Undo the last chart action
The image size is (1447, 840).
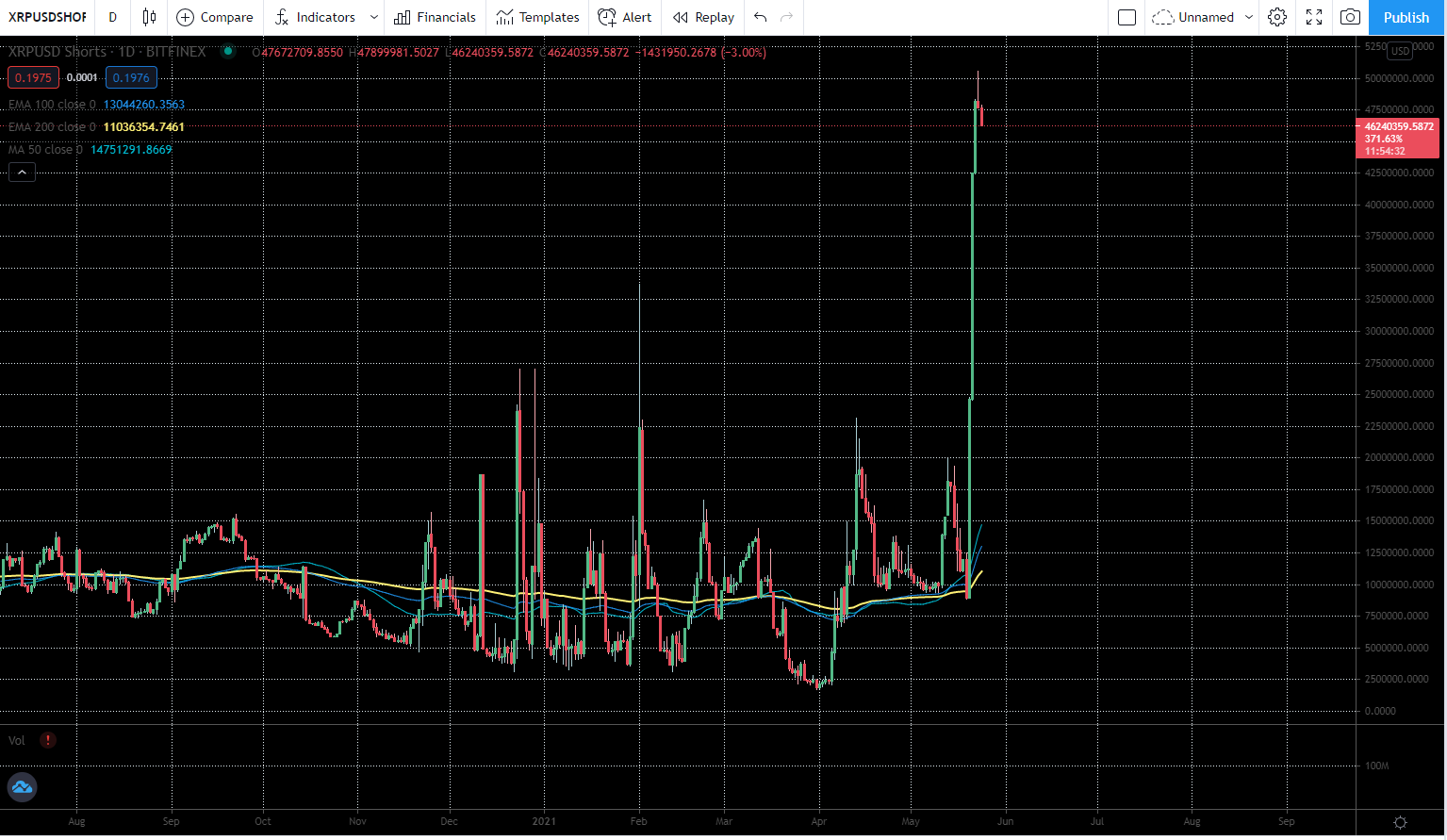pyautogui.click(x=761, y=17)
